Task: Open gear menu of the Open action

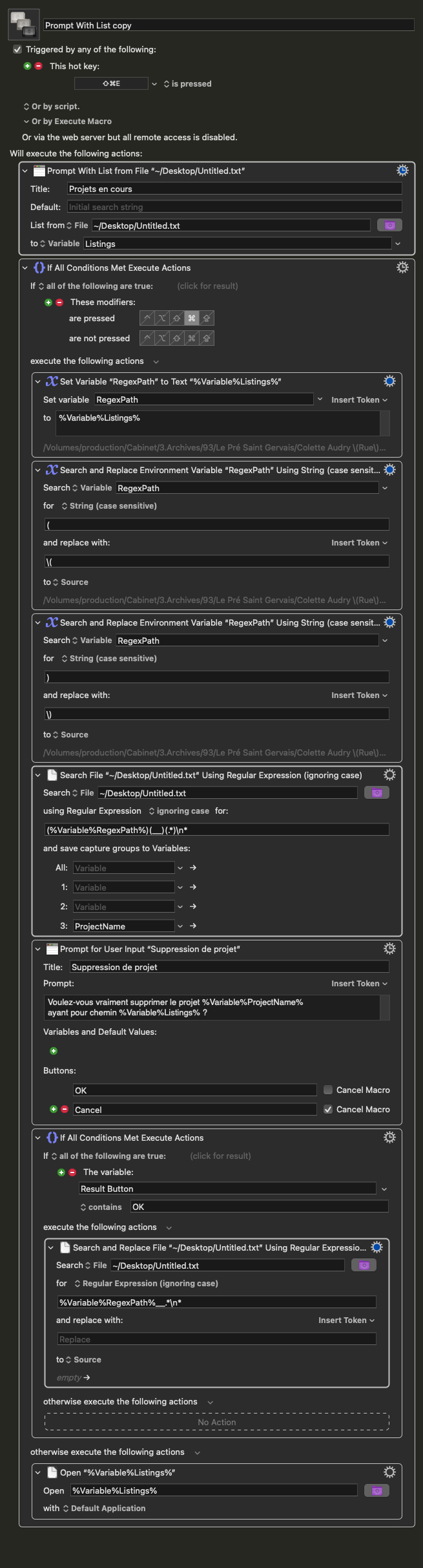Action: pyautogui.click(x=389, y=1472)
